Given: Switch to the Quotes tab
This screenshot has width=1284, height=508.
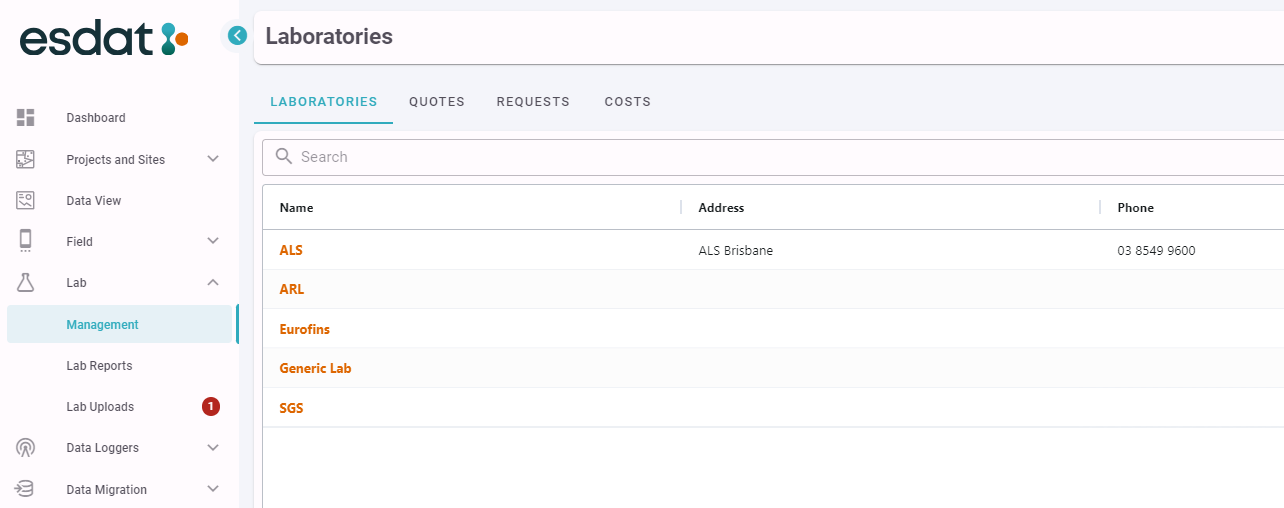Looking at the screenshot, I should [x=437, y=102].
